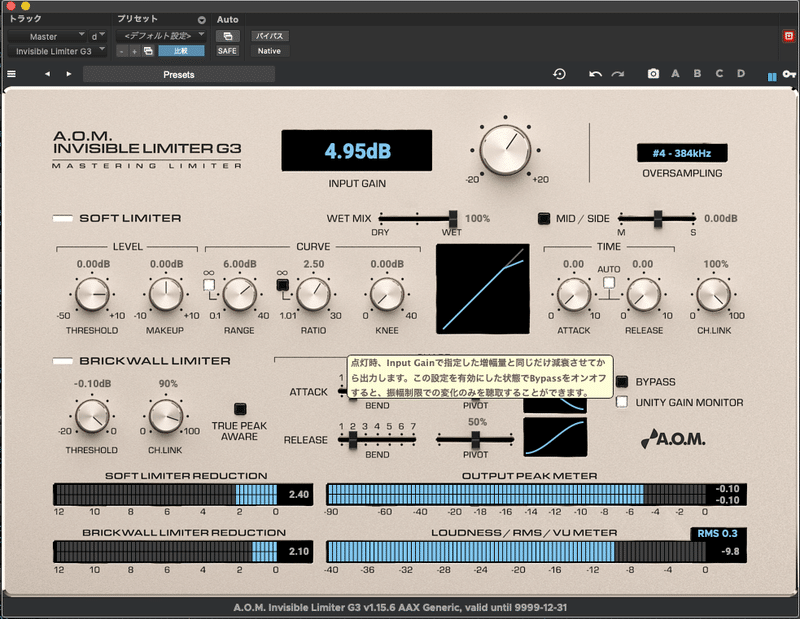Switch the RMS 0.3 meter mode

[x=718, y=533]
